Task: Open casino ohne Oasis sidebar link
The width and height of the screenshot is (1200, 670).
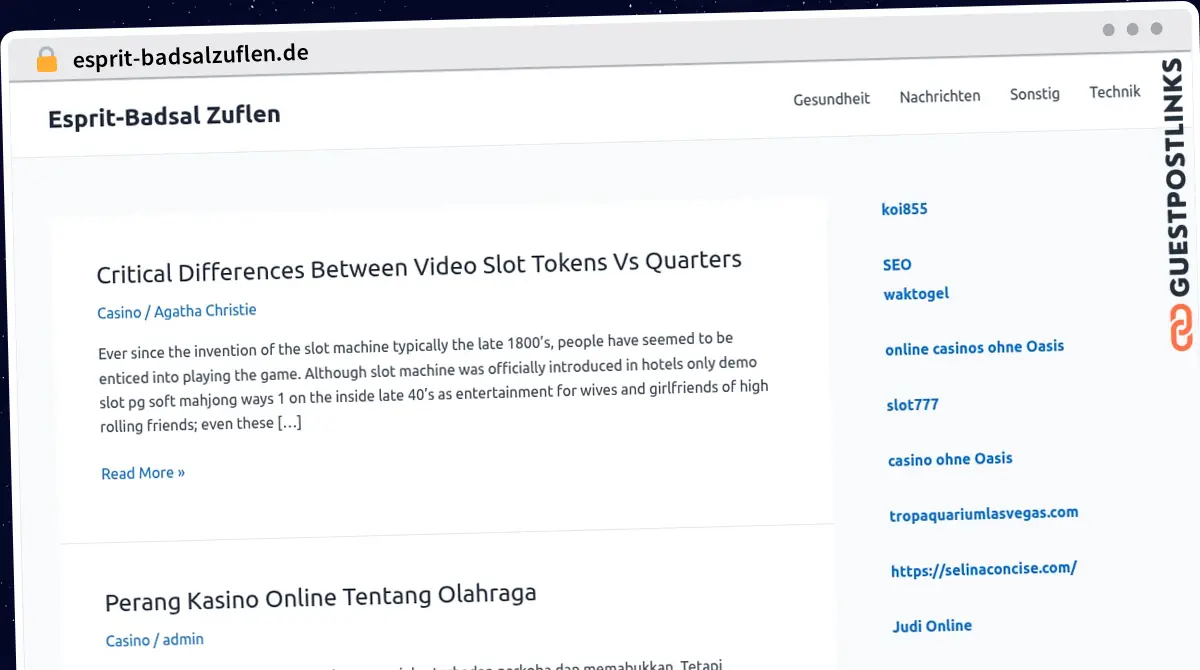Action: point(950,459)
